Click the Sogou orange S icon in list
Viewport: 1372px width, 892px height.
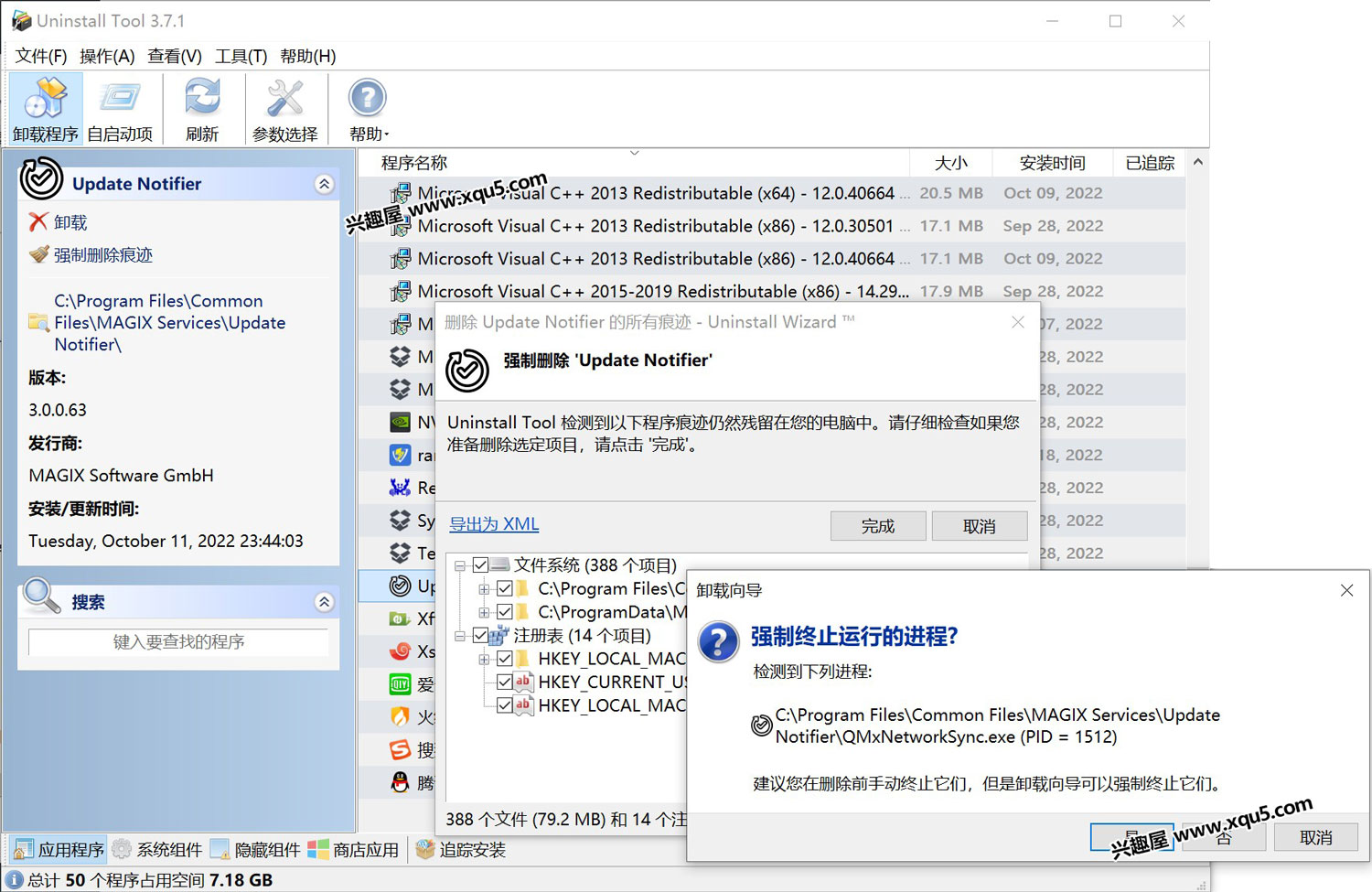tap(400, 750)
